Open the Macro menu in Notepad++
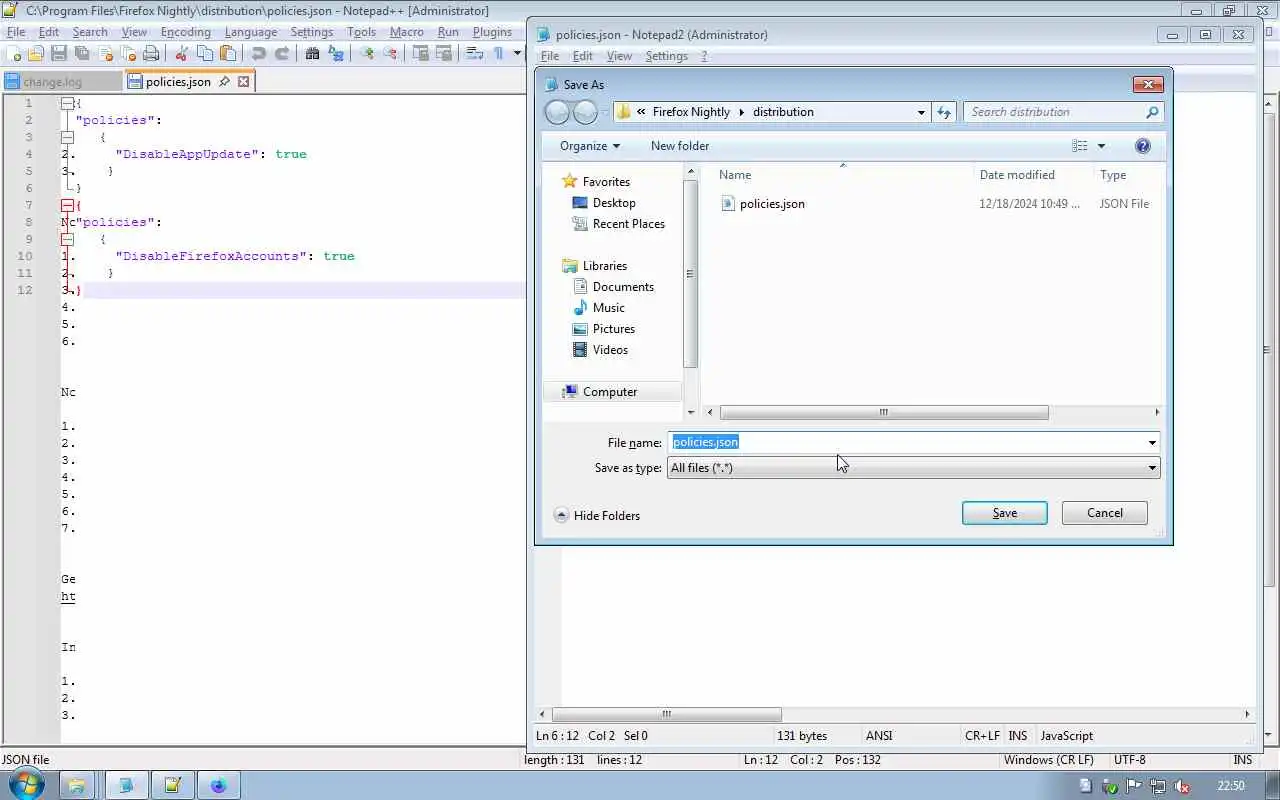 (406, 32)
